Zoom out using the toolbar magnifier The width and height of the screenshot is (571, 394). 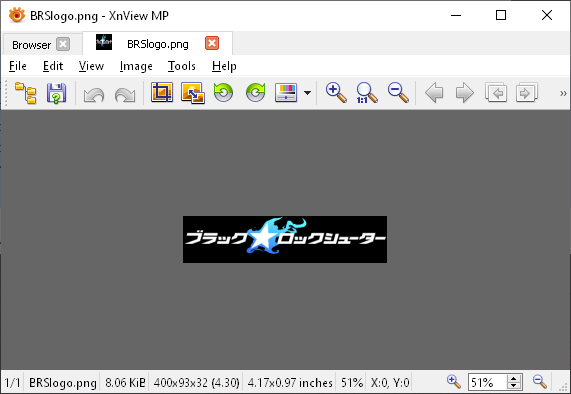[x=398, y=93]
